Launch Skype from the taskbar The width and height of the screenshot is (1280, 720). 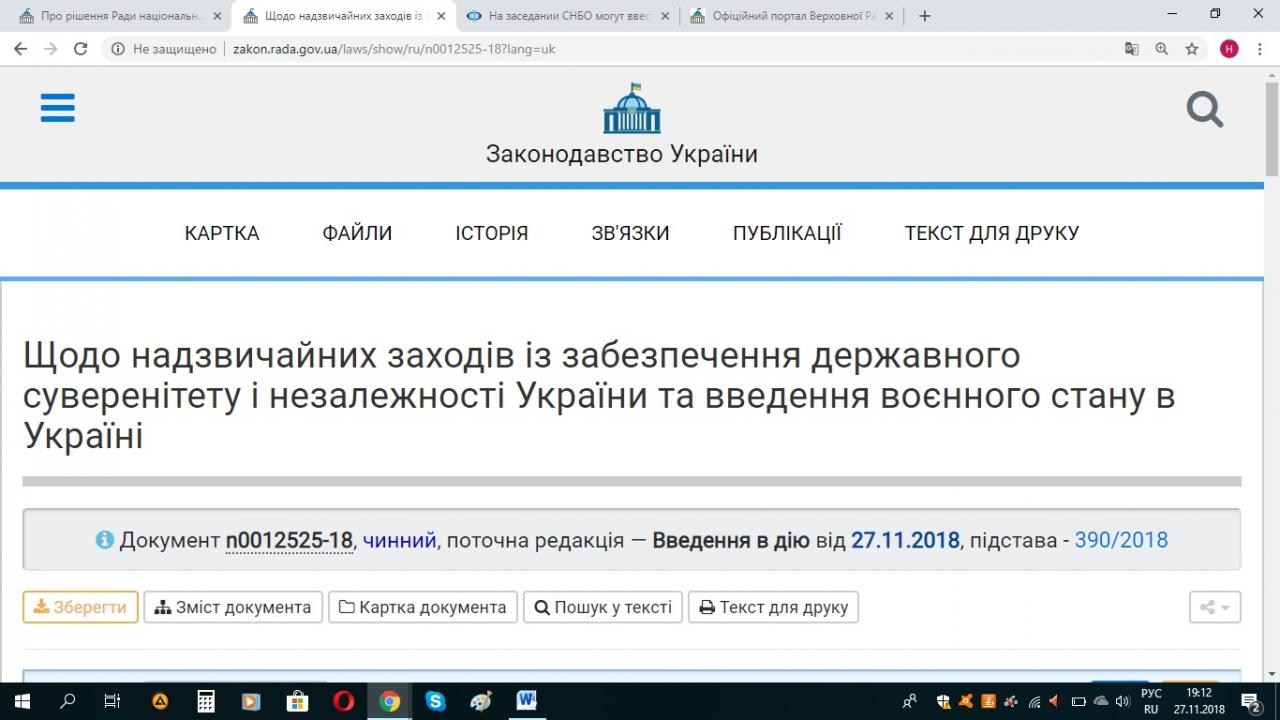pyautogui.click(x=435, y=701)
